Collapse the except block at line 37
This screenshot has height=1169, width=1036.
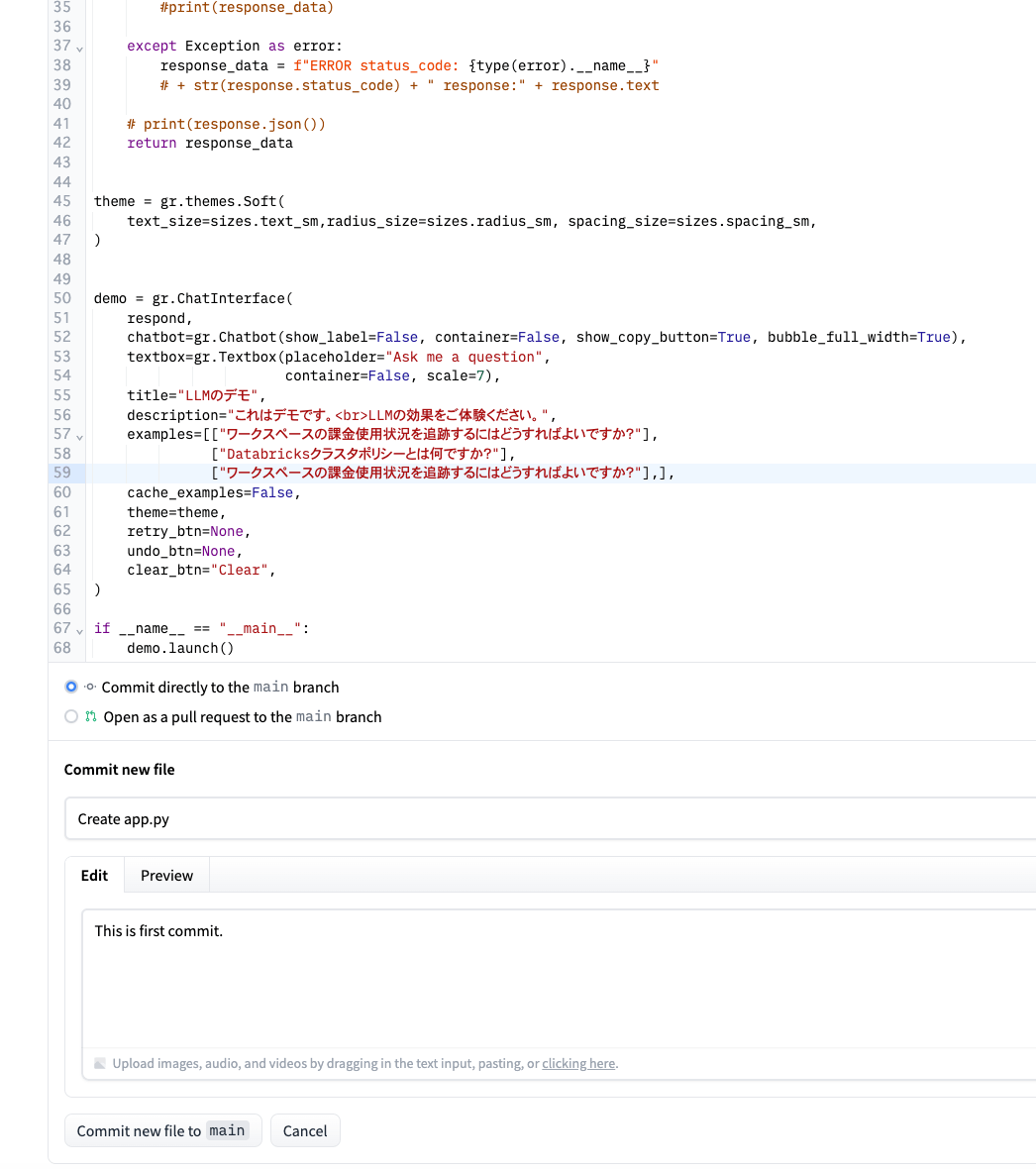[x=79, y=47]
